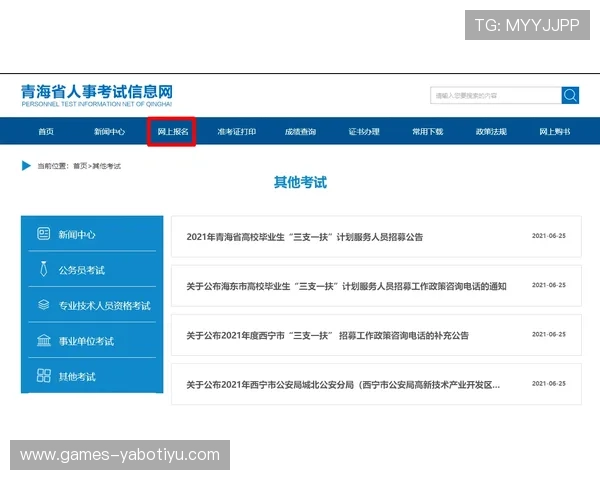The height and width of the screenshot is (480, 600).
Task: Select 事业单位考试 in the left sidebar
Action: [86, 341]
